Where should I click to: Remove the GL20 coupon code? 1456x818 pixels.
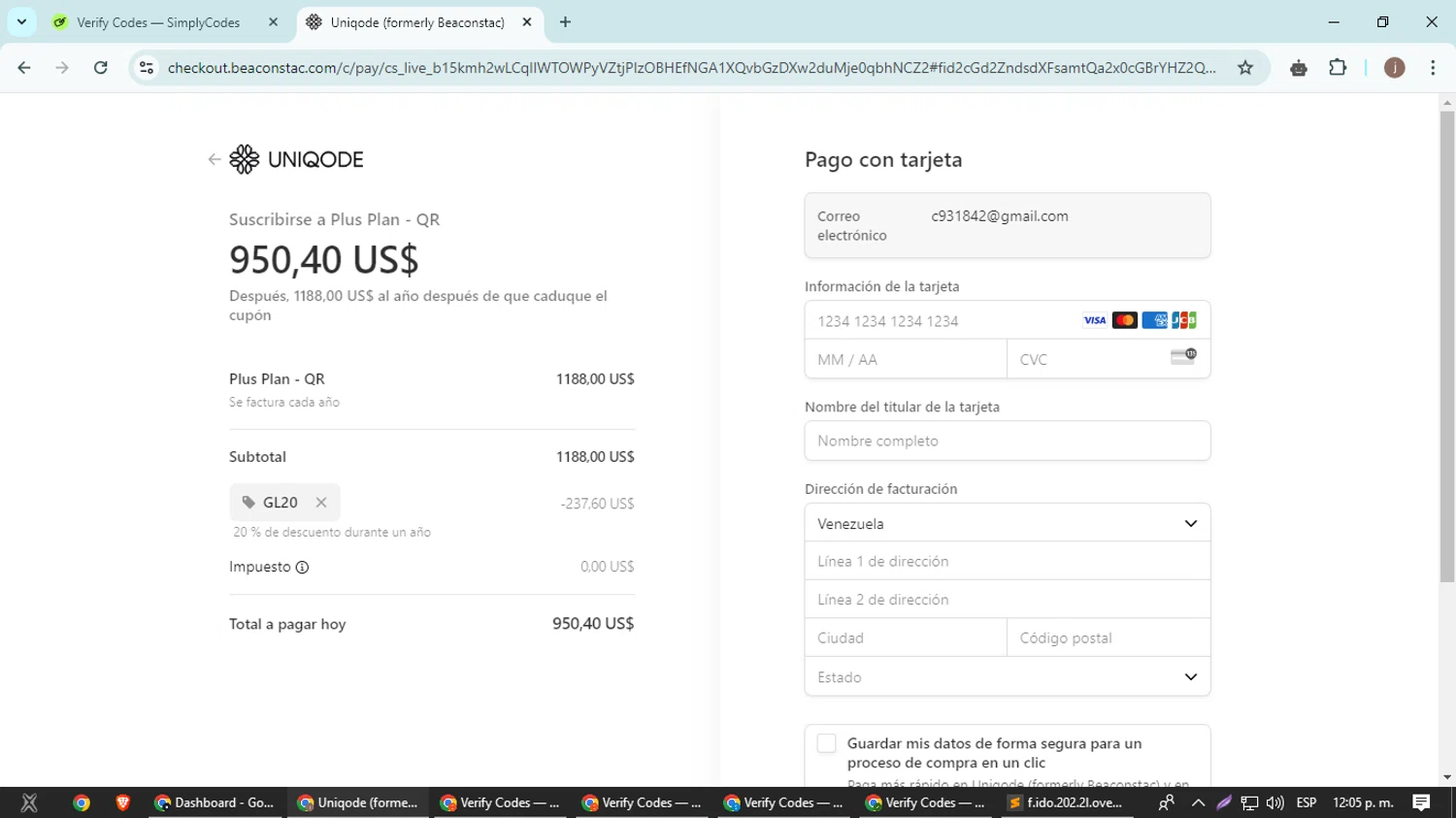tap(321, 503)
